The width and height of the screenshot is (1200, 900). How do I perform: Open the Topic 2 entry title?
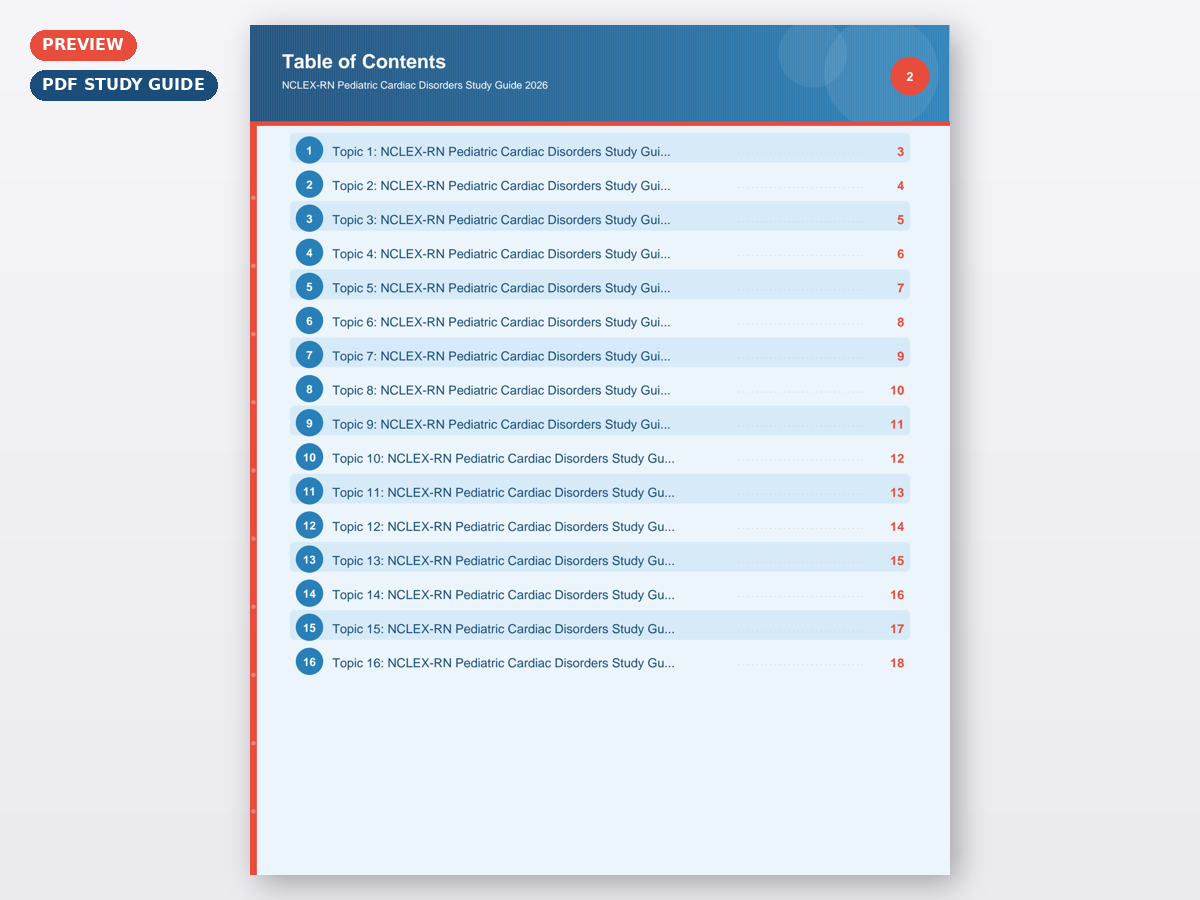[501, 186]
